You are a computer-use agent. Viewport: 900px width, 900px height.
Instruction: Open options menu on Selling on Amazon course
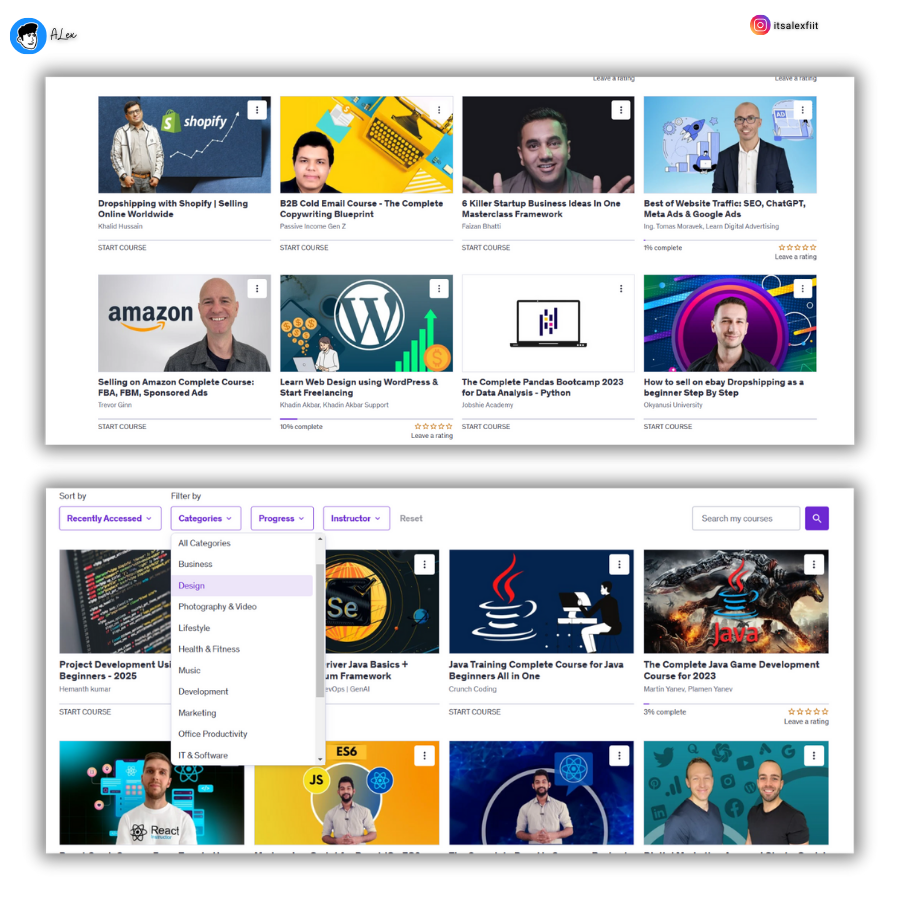(x=257, y=288)
